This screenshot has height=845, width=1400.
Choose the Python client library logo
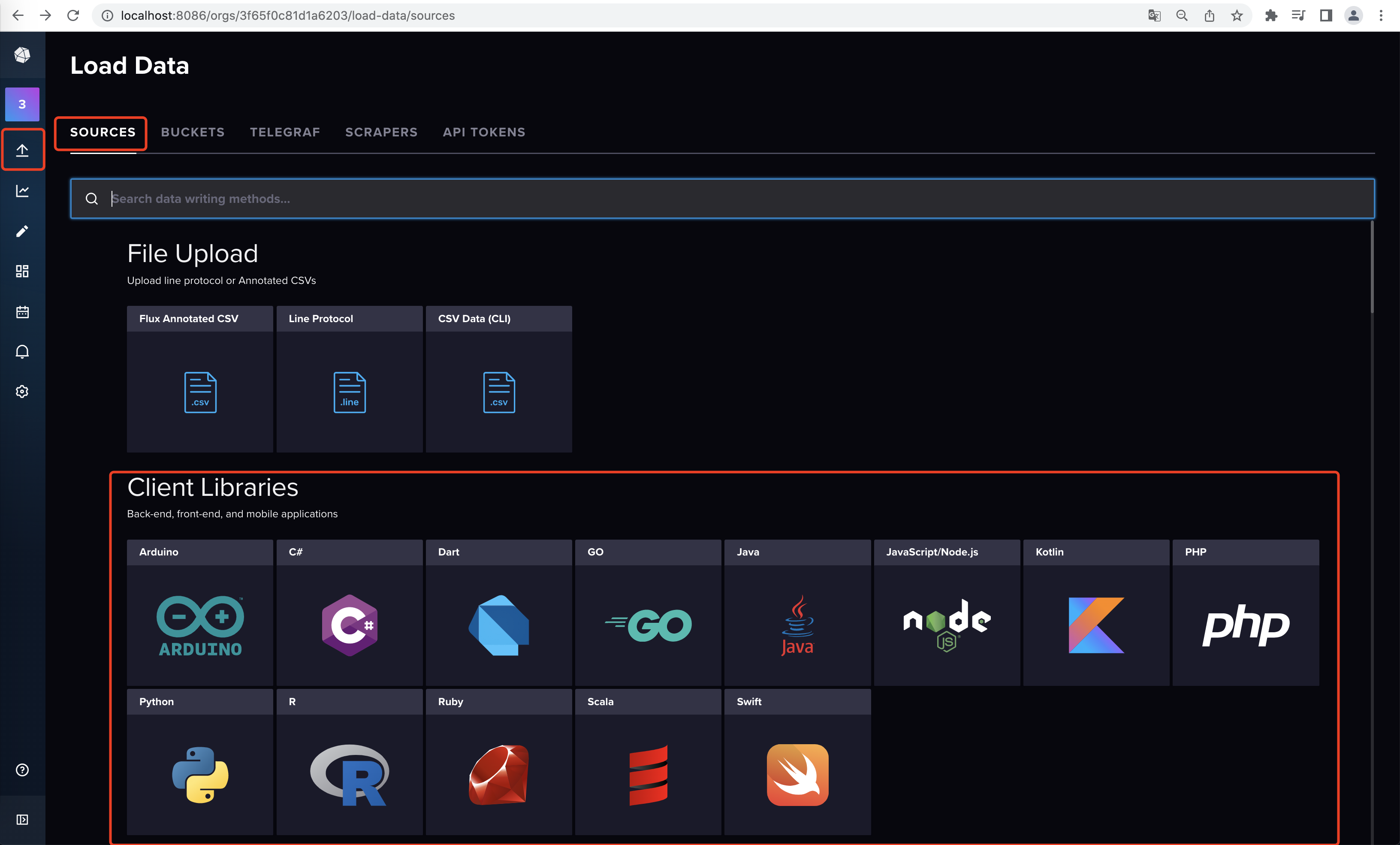(x=200, y=775)
